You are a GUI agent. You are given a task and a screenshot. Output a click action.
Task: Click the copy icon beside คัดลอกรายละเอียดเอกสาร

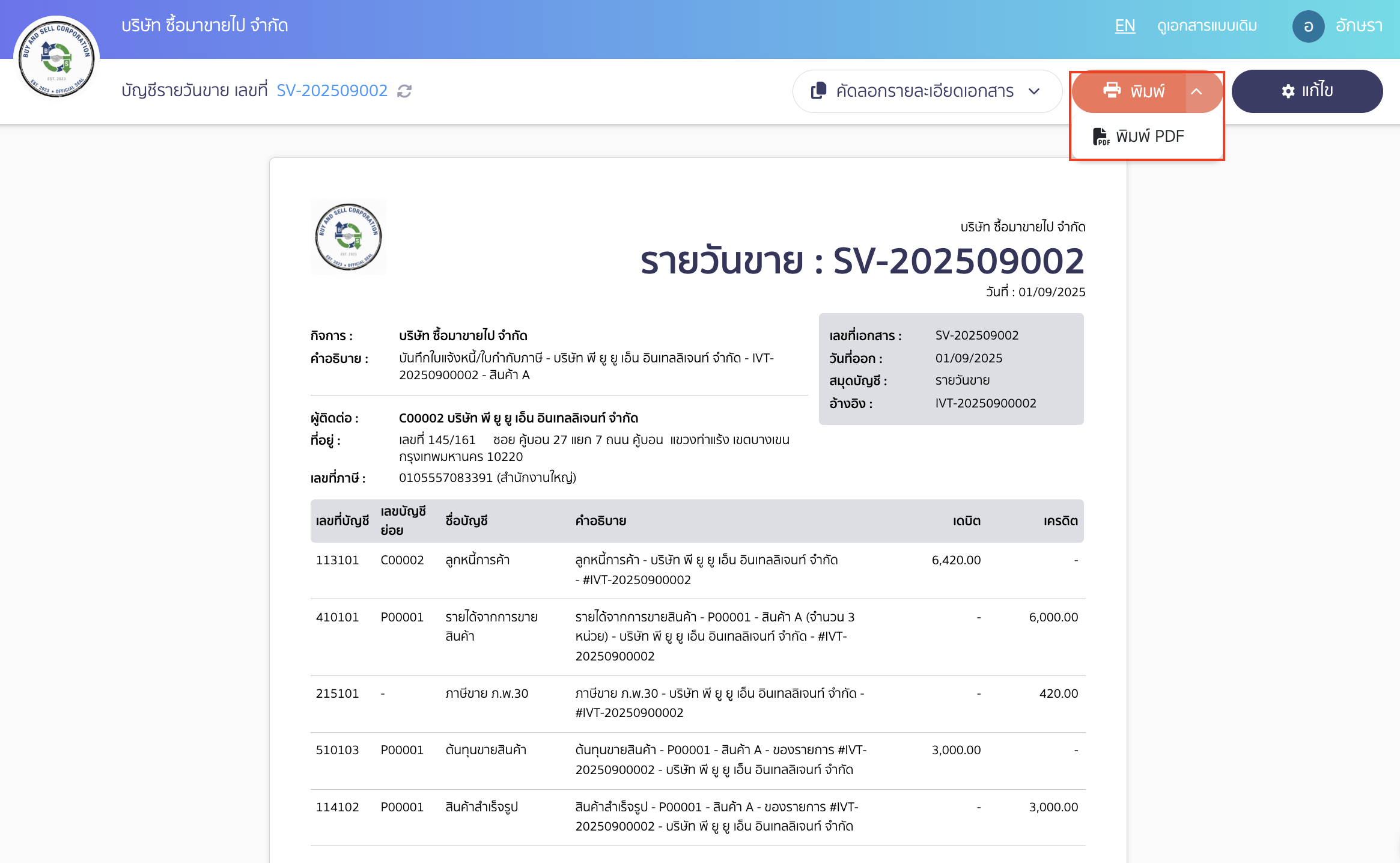point(818,91)
